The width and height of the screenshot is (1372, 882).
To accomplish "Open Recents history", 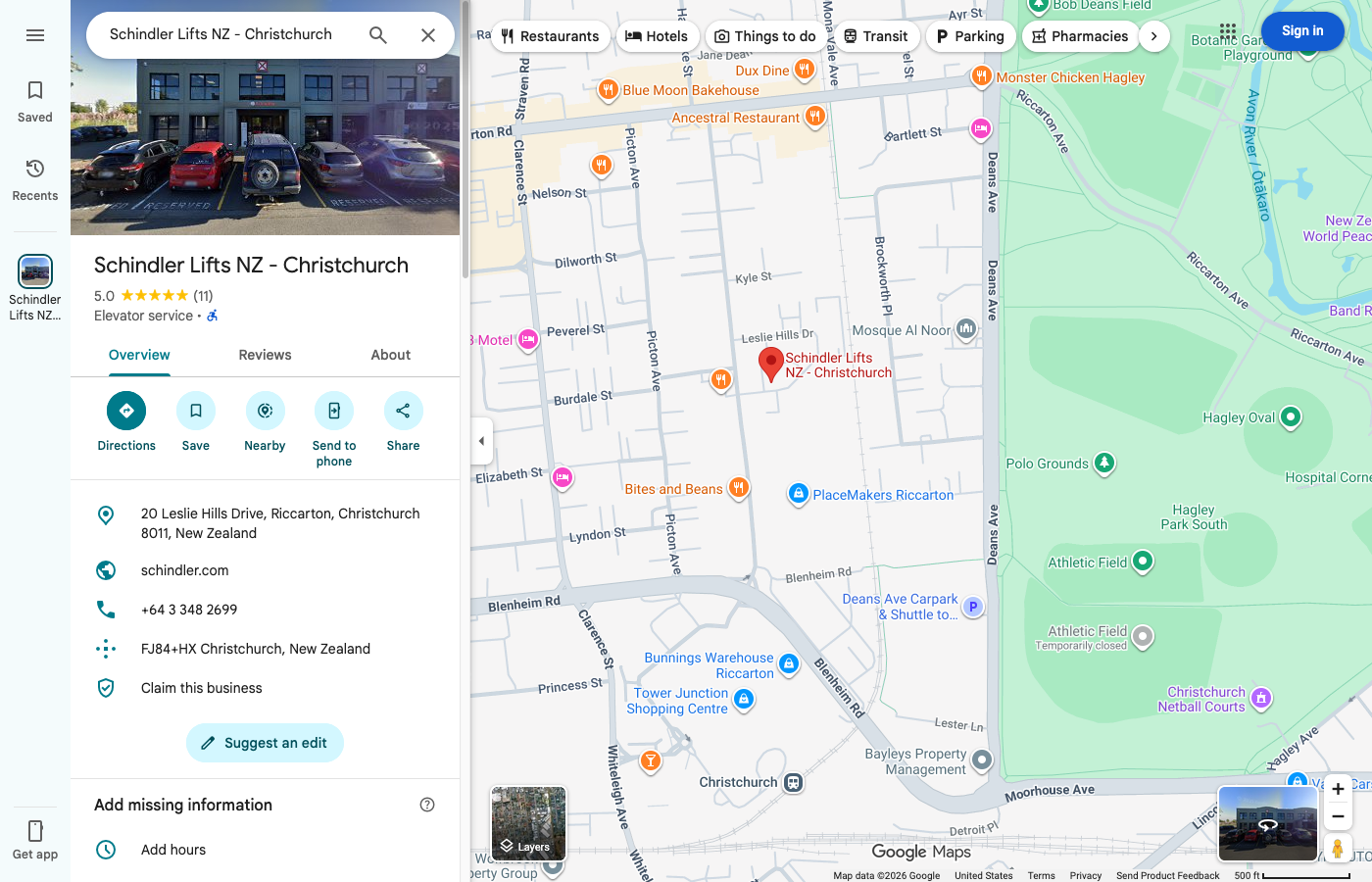I will pyautogui.click(x=35, y=180).
